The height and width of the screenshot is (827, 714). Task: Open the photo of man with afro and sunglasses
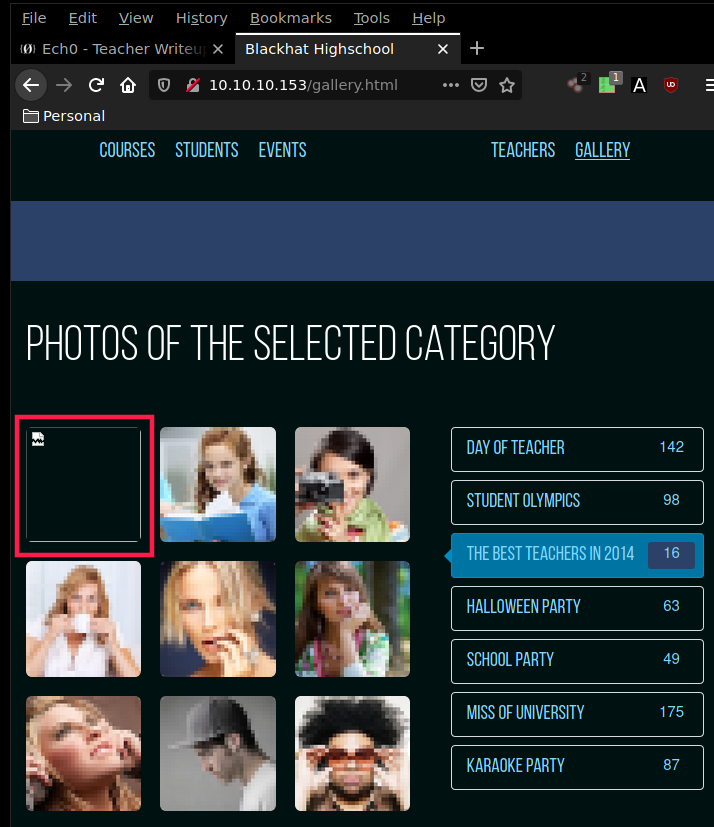352,753
